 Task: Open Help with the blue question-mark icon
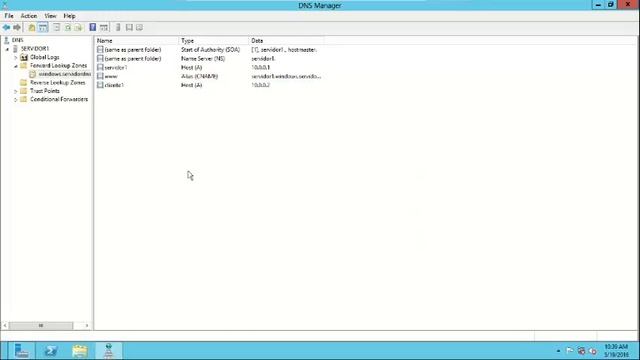(93, 27)
